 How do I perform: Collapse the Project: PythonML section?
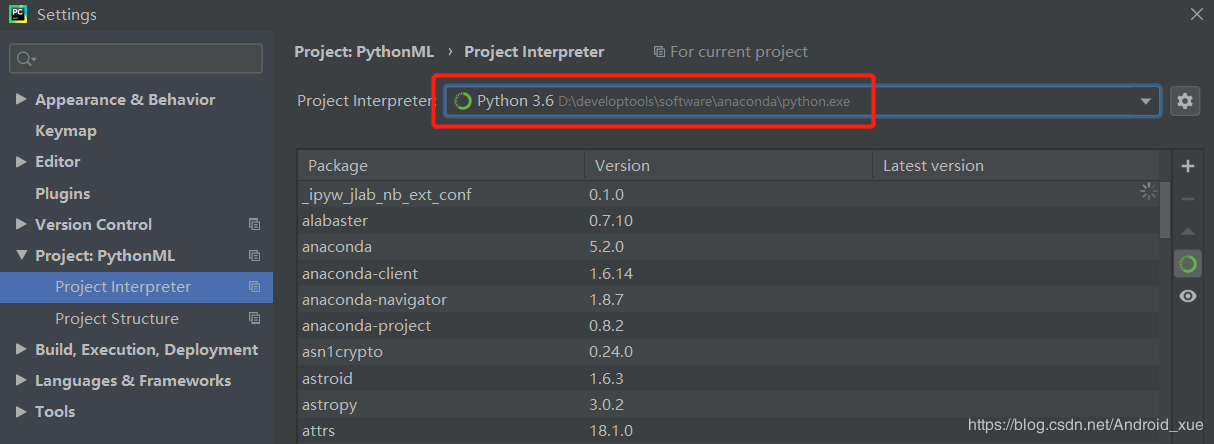tap(21, 256)
